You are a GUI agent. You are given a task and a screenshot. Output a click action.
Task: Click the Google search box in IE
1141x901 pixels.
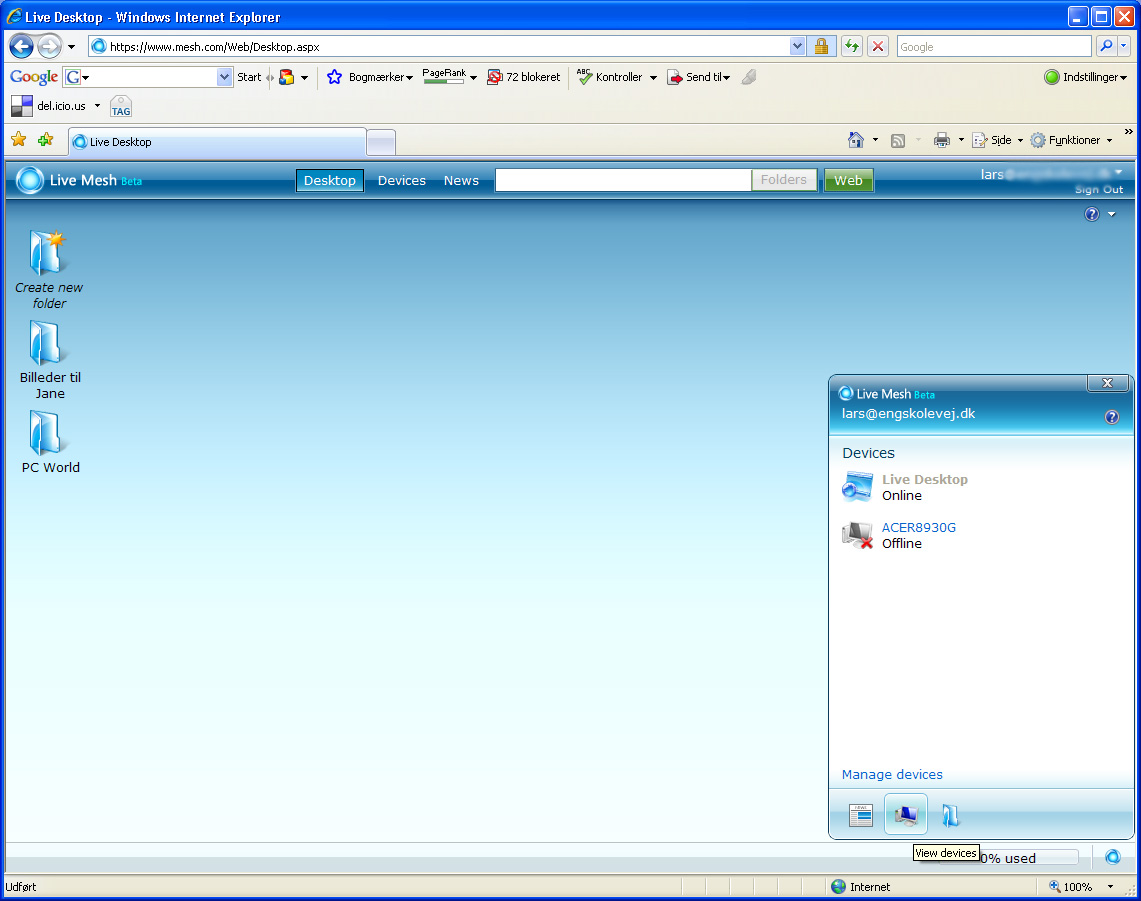click(x=994, y=47)
